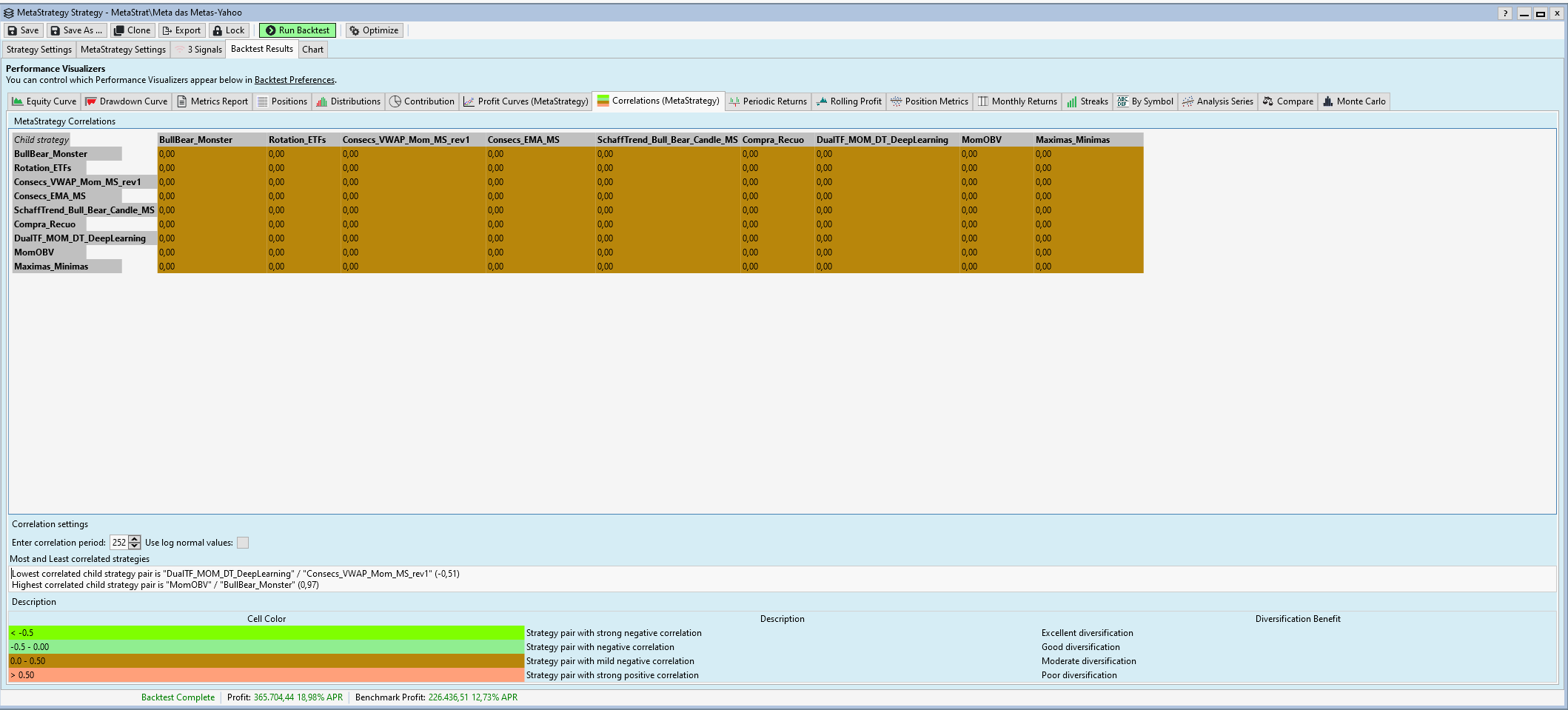This screenshot has height=710, width=1568.
Task: Enable Use log normal values checkbox
Action: pos(243,543)
